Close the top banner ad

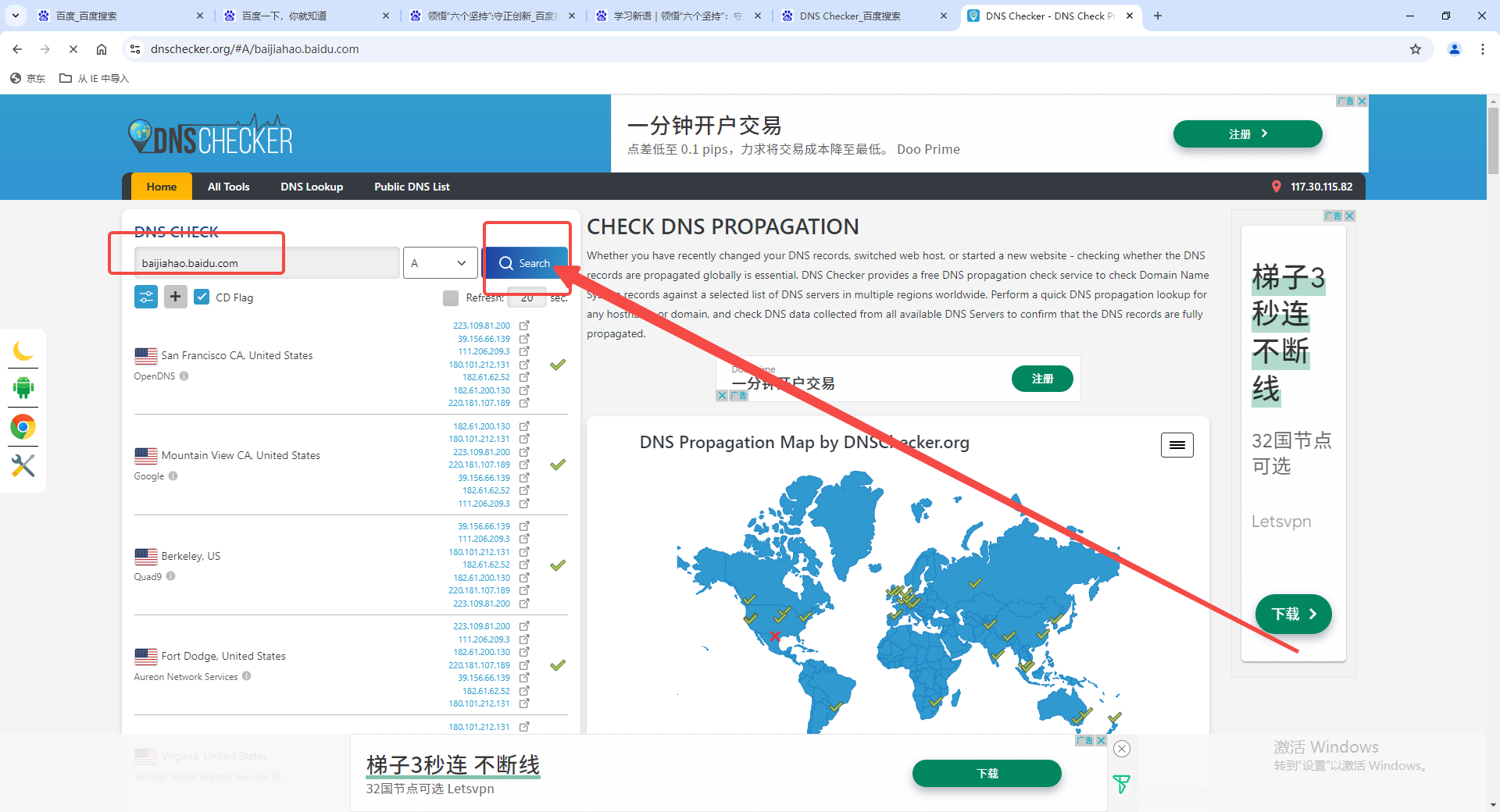pos(1362,101)
